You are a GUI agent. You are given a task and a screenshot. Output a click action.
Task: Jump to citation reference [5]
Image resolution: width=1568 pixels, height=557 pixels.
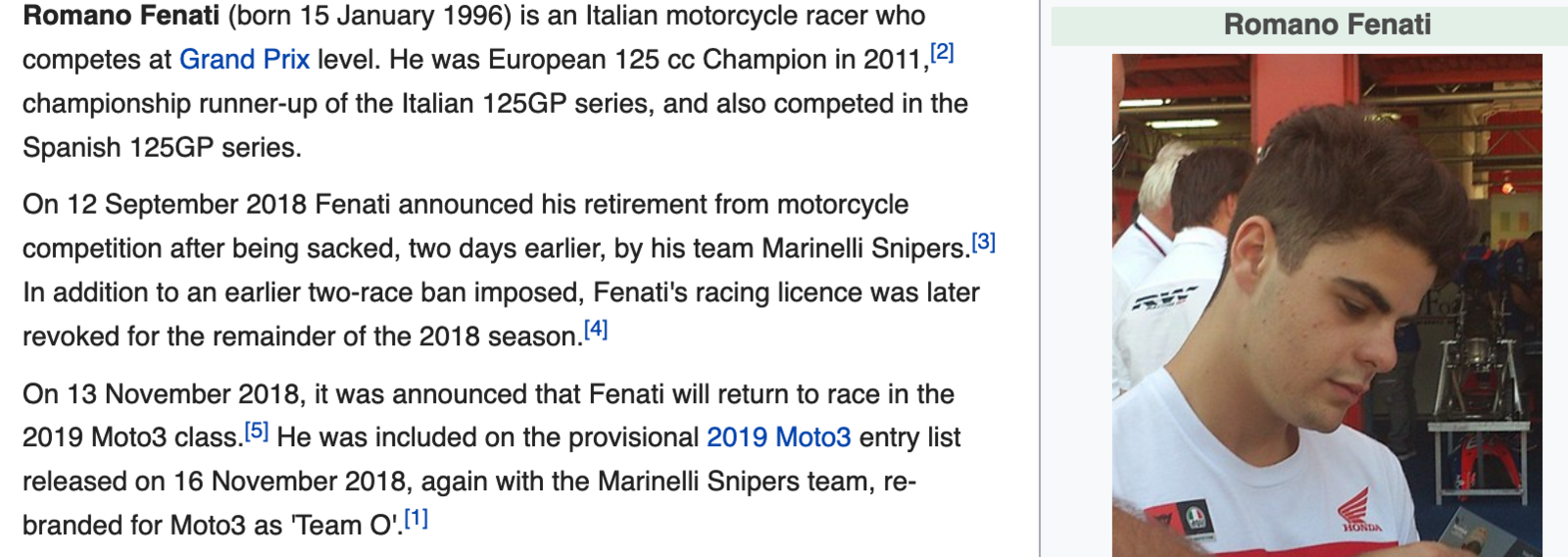tap(256, 430)
